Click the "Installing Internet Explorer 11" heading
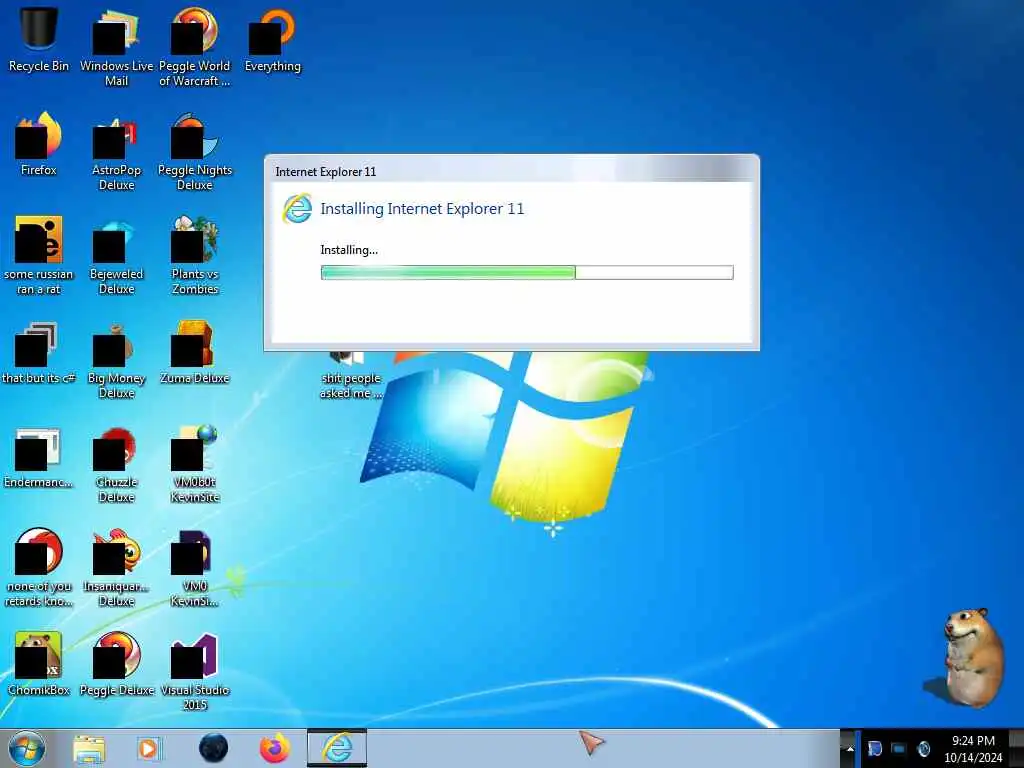The width and height of the screenshot is (1024, 768). point(422,209)
